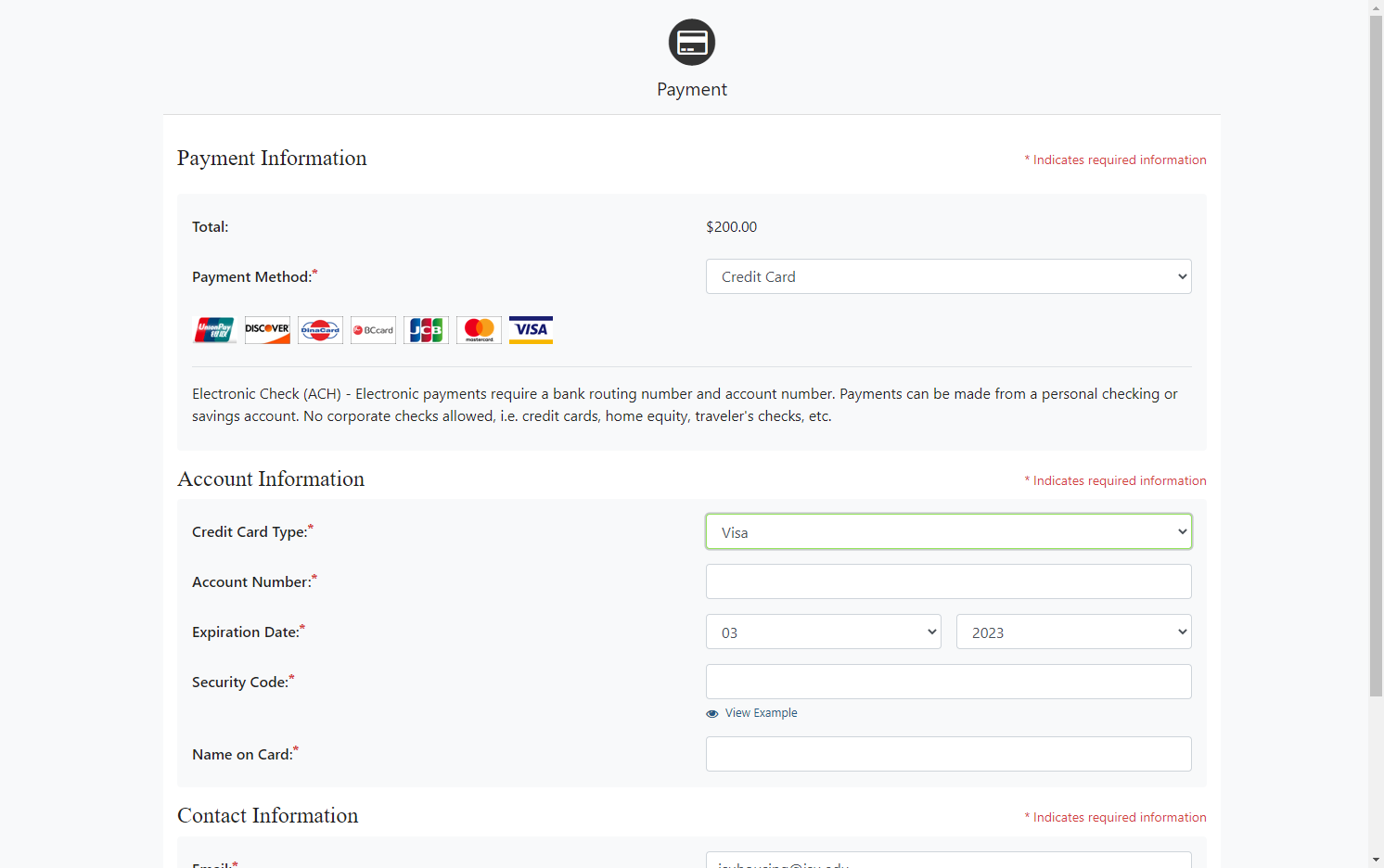Focus the Account Number input field
This screenshot has height=868, width=1384.
(x=949, y=581)
